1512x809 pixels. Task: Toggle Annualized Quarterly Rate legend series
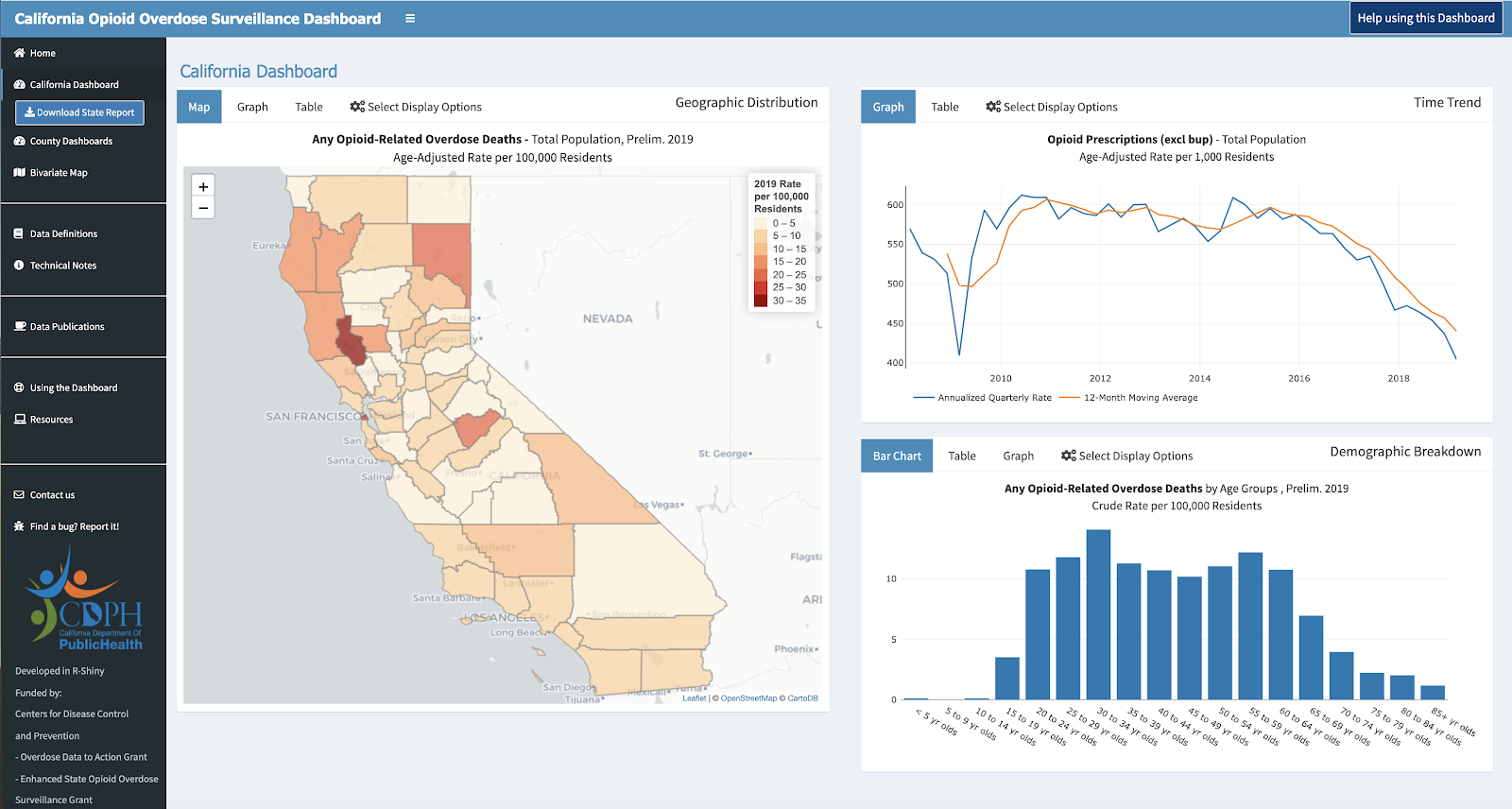[x=983, y=398]
